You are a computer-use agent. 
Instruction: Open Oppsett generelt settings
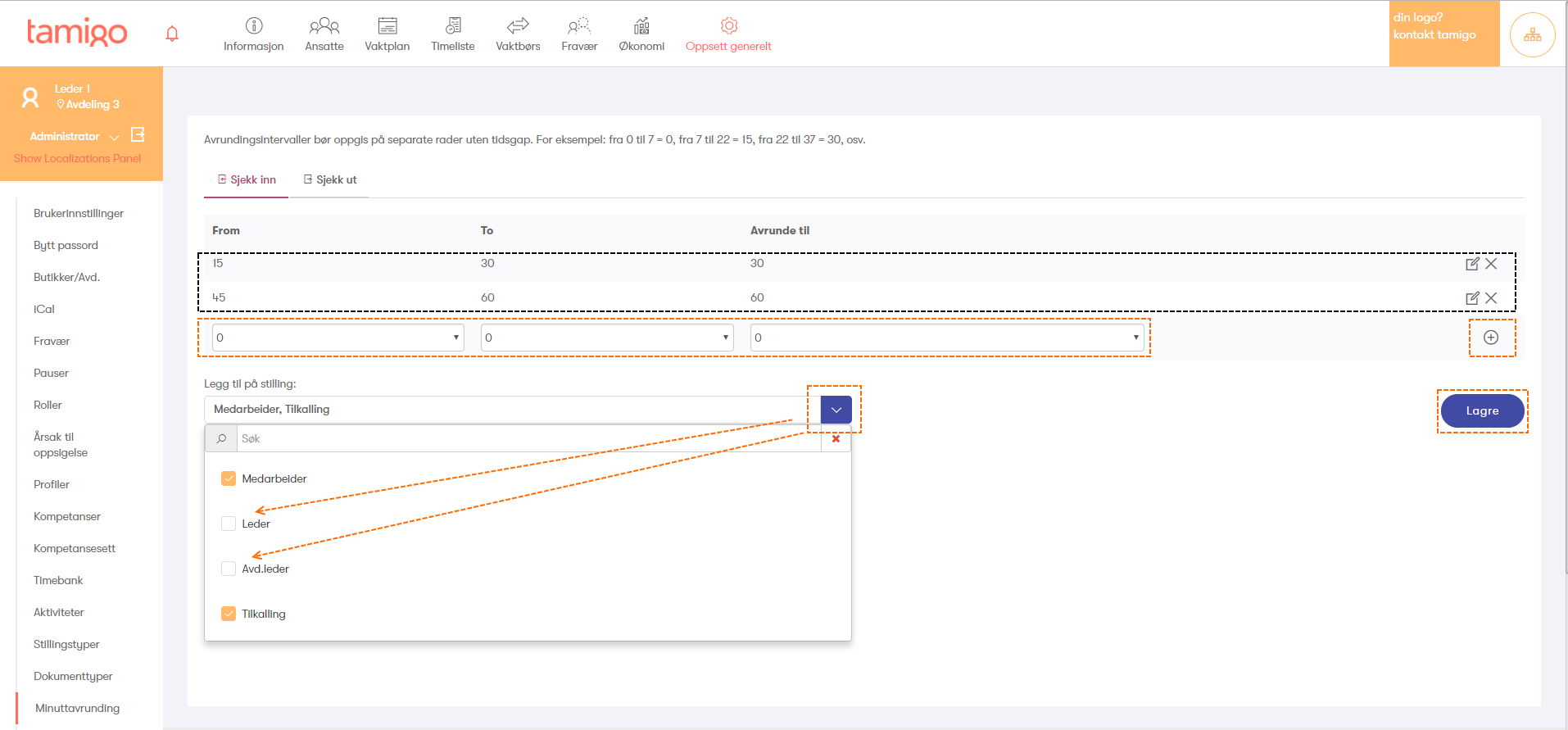tap(728, 34)
